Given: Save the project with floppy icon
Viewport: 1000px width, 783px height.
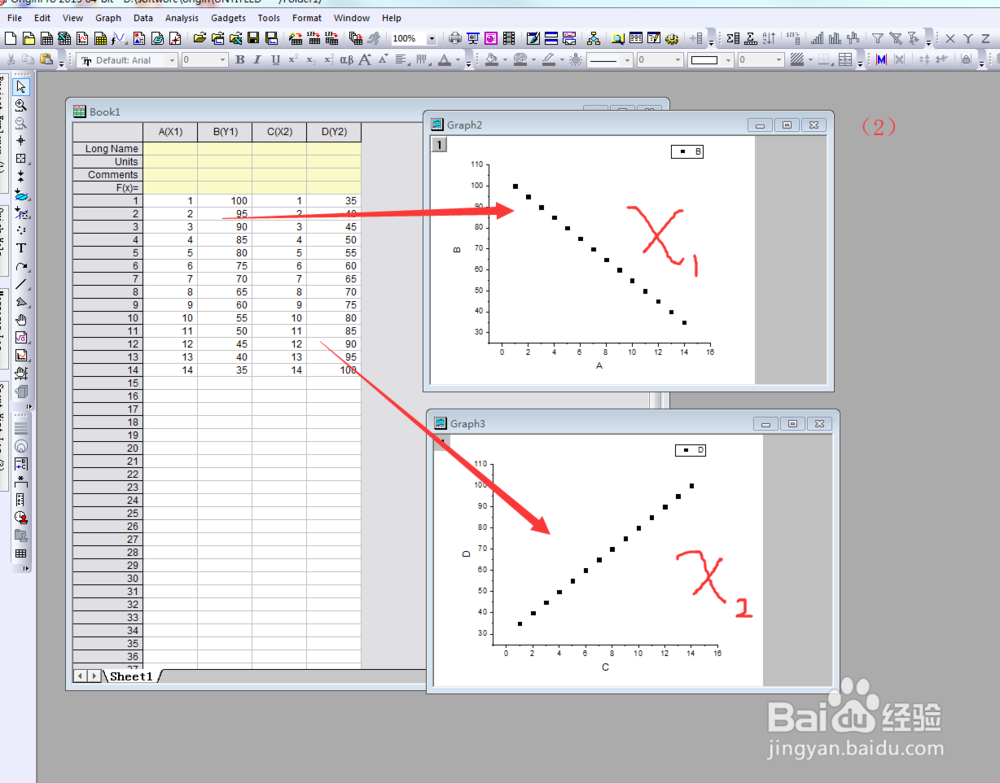Looking at the screenshot, I should (x=253, y=39).
